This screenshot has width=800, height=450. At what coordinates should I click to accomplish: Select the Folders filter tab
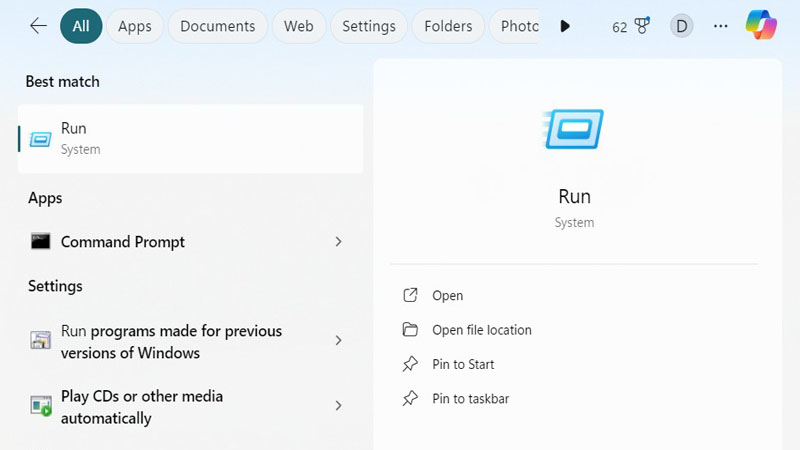(x=449, y=26)
